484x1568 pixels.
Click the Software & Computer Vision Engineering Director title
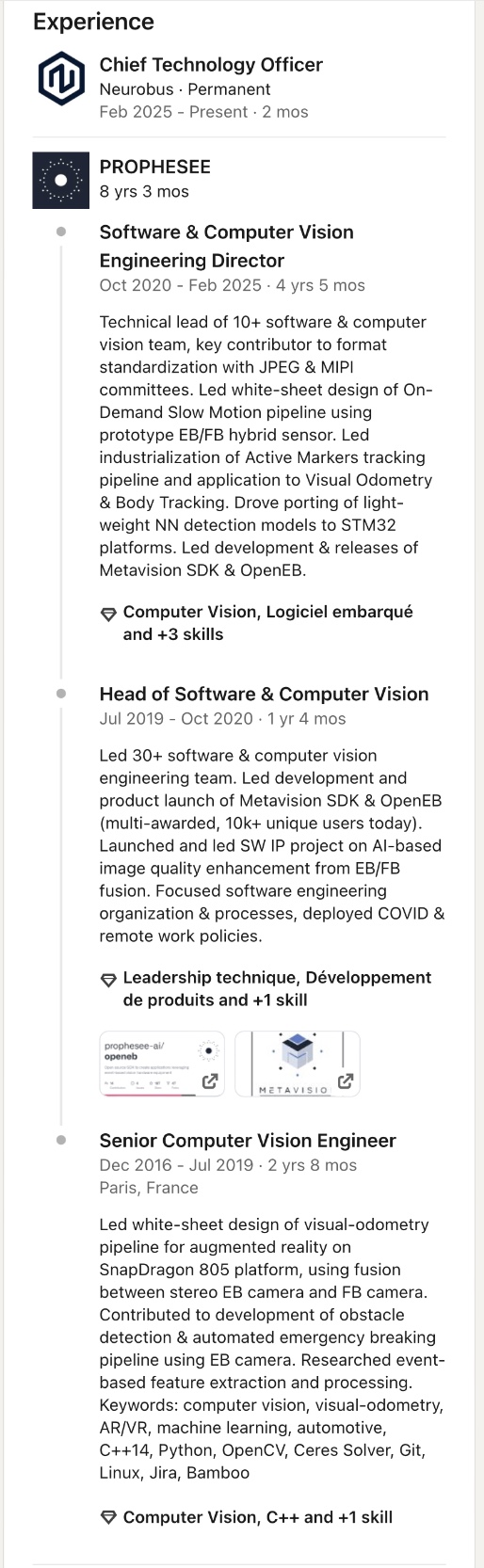point(227,247)
